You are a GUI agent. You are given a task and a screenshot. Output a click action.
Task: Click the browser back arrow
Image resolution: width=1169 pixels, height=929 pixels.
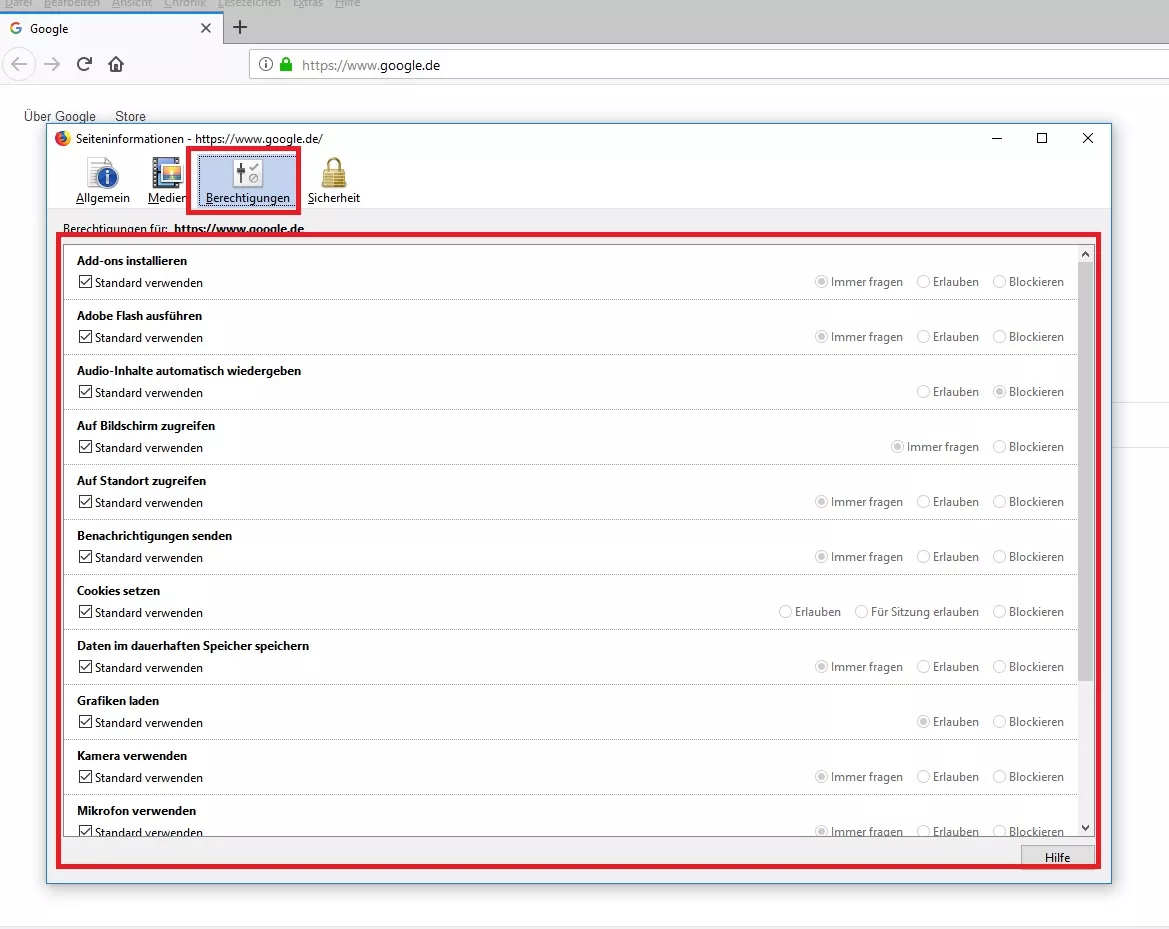(19, 64)
